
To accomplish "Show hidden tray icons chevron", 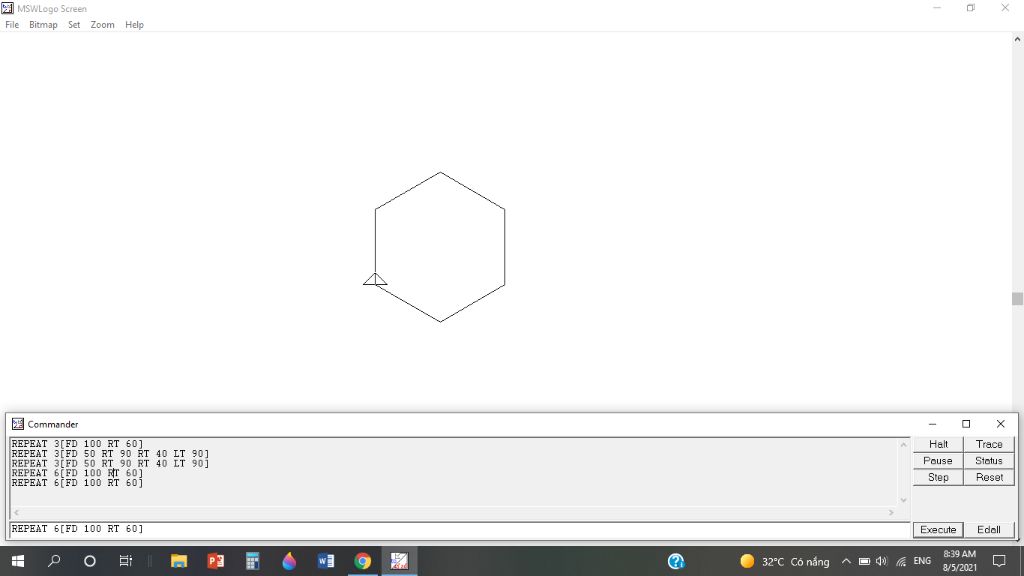I will tap(846, 561).
